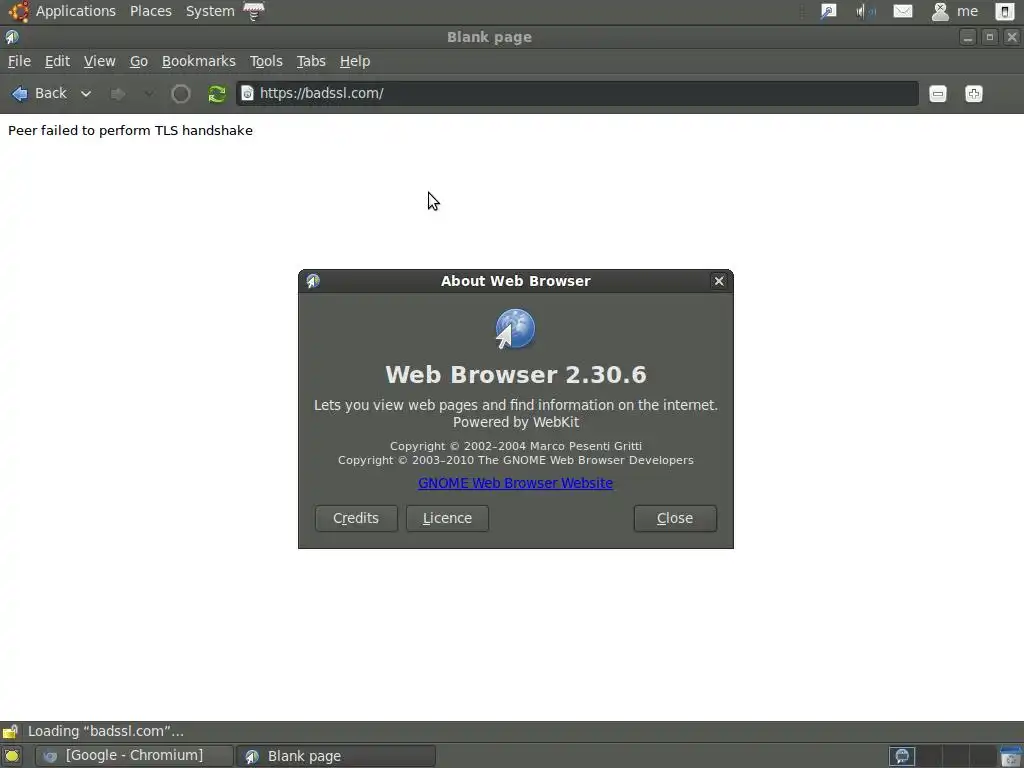Screen dimensions: 1024x768
Task: Click 'Peer failed to perform TLS handshake' text
Action: coord(130,131)
